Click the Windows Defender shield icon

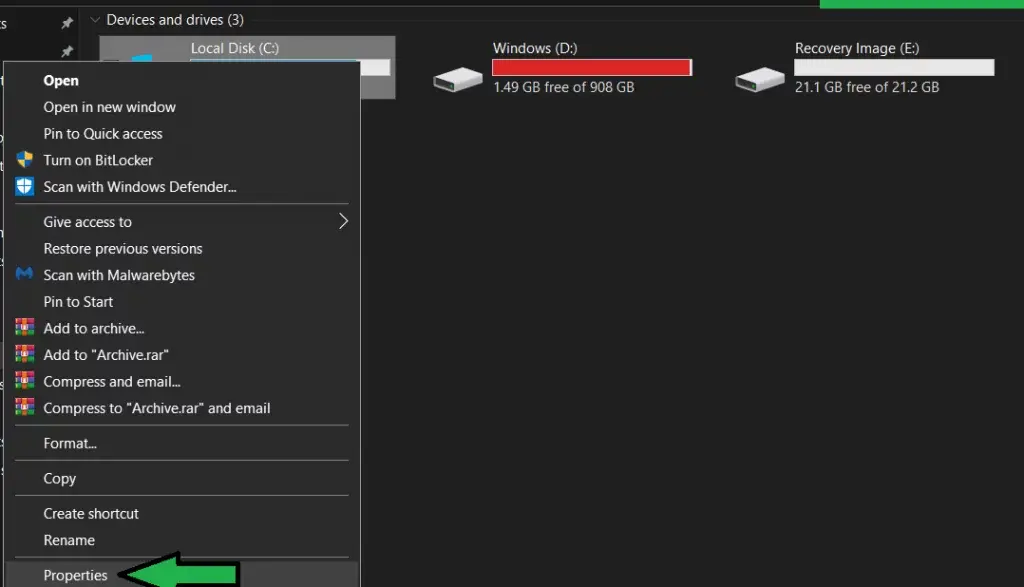click(x=24, y=186)
